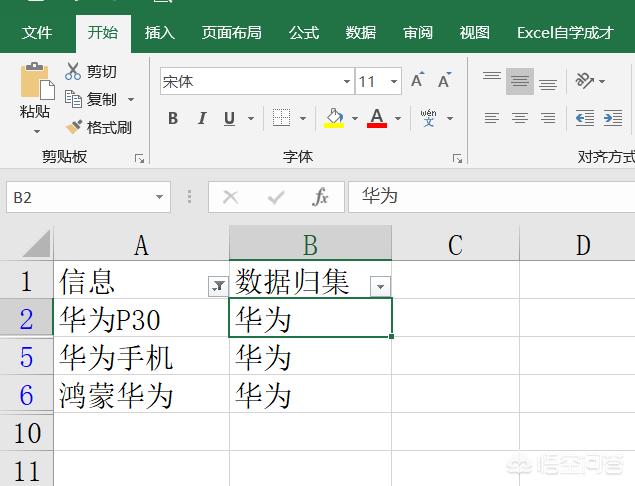
Task: Select cell containing 鸿蒙华为
Action: [141, 394]
